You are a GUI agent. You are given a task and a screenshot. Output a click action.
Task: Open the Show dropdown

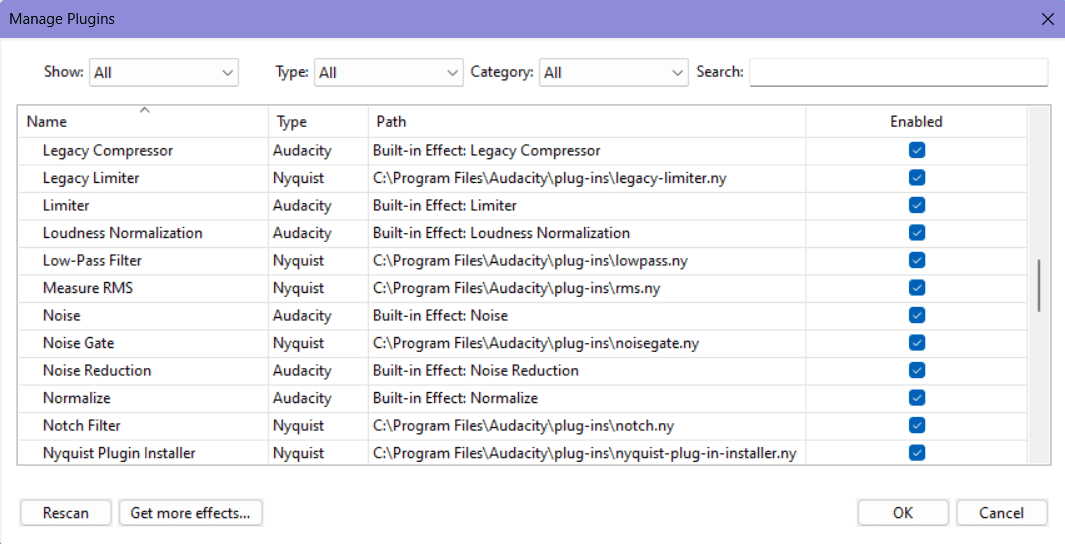pyautogui.click(x=164, y=73)
